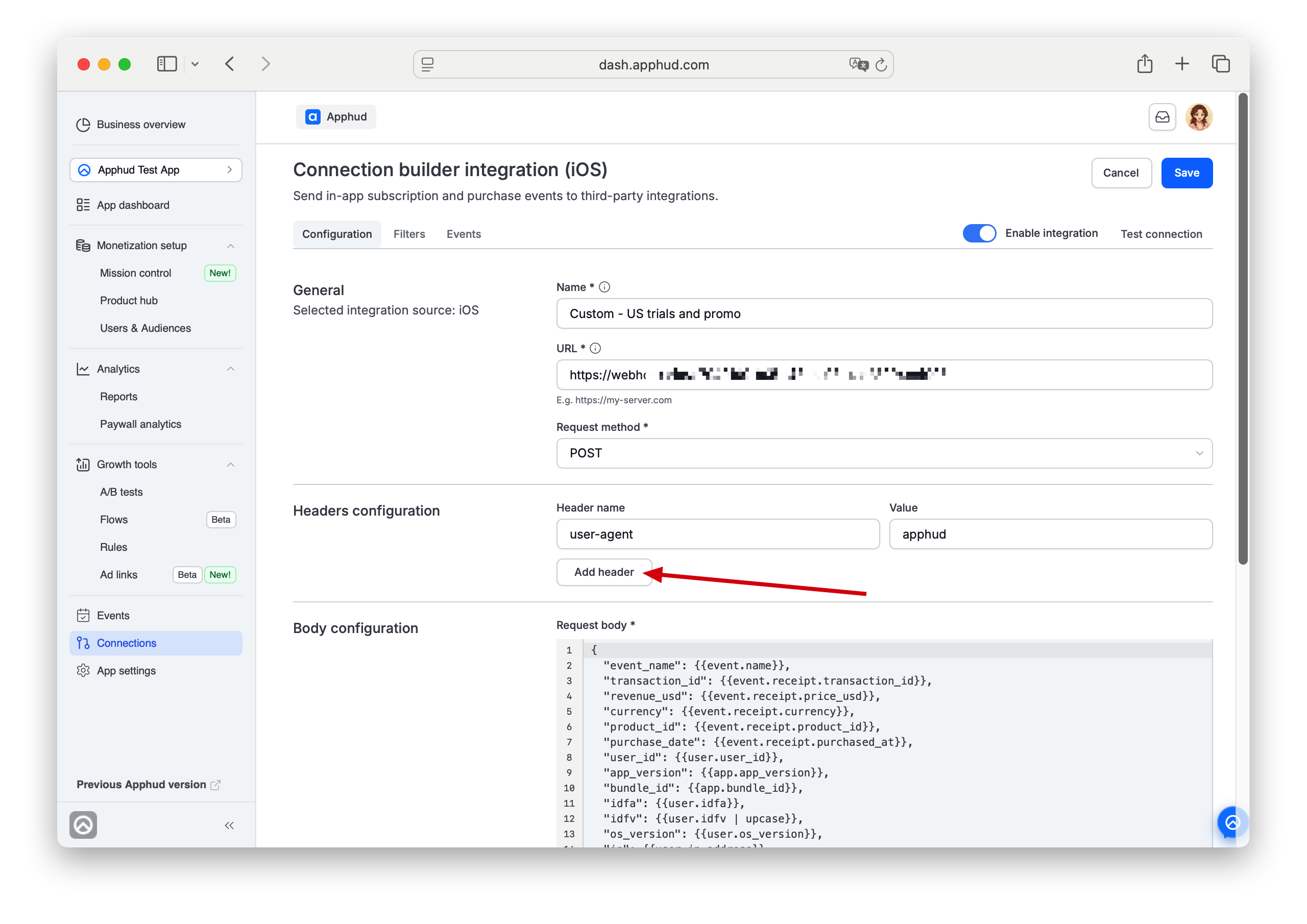This screenshot has width=1307, height=924.
Task: Open the user avatar menu
Action: click(1199, 117)
